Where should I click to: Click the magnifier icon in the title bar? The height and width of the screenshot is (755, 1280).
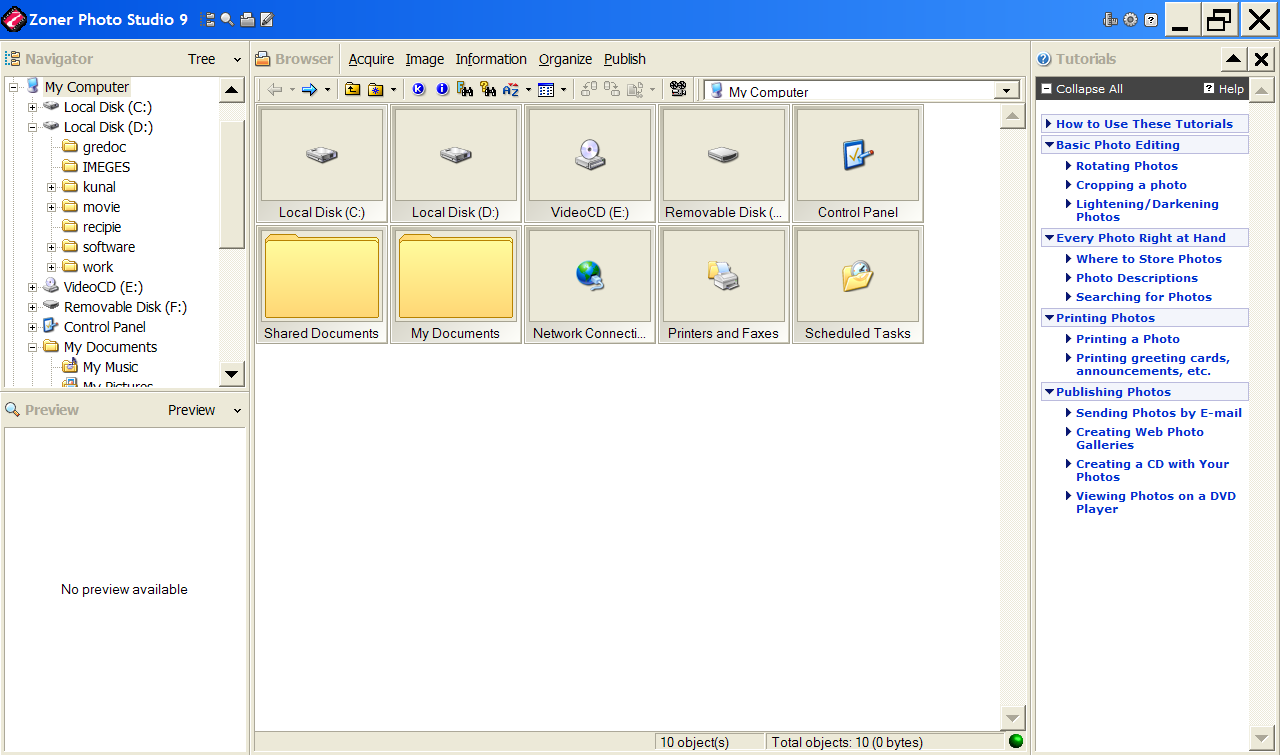point(228,20)
